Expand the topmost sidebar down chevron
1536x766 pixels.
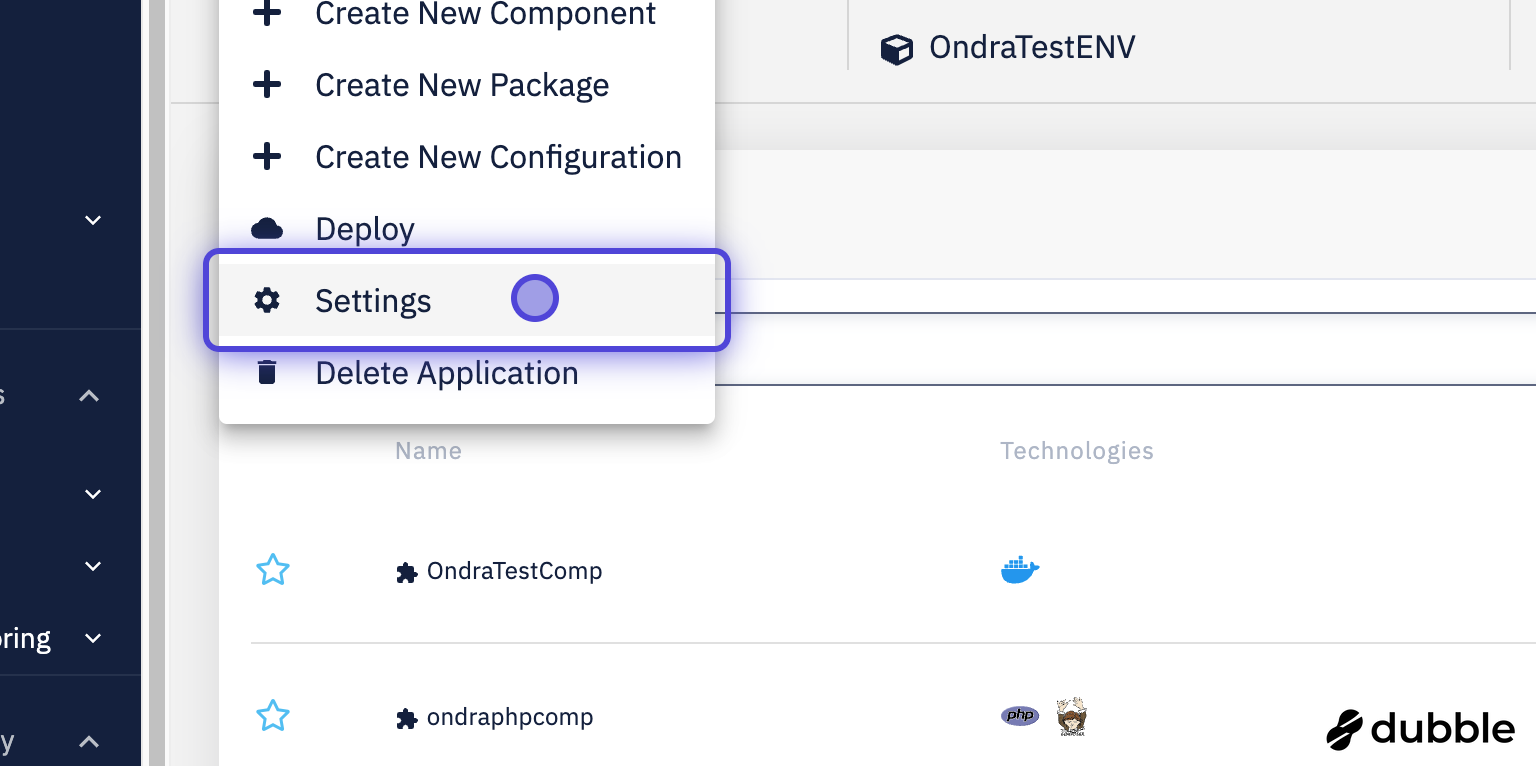93,220
